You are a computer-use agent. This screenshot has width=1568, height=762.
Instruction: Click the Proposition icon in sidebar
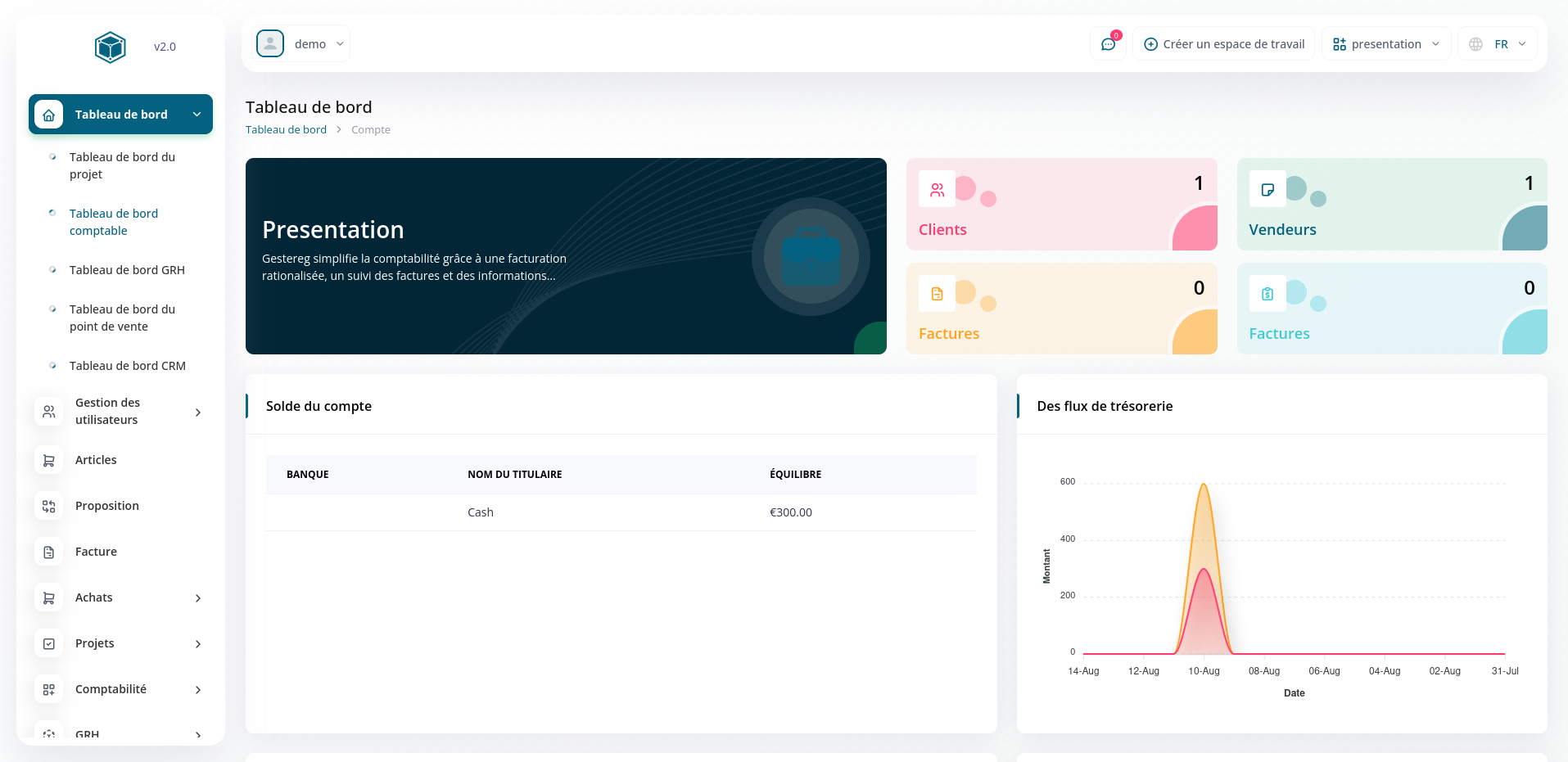(x=49, y=506)
